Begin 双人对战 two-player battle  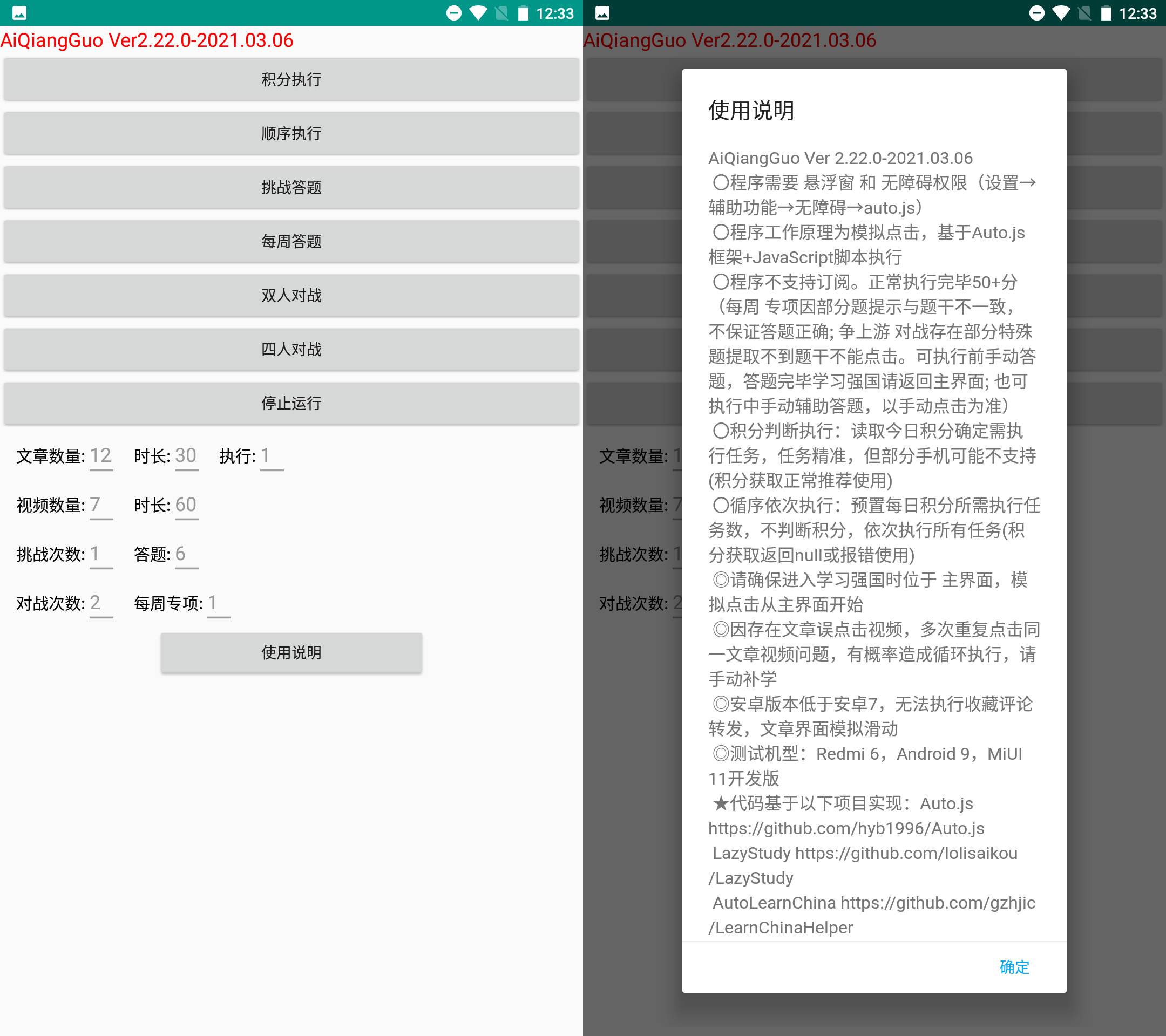click(x=290, y=295)
